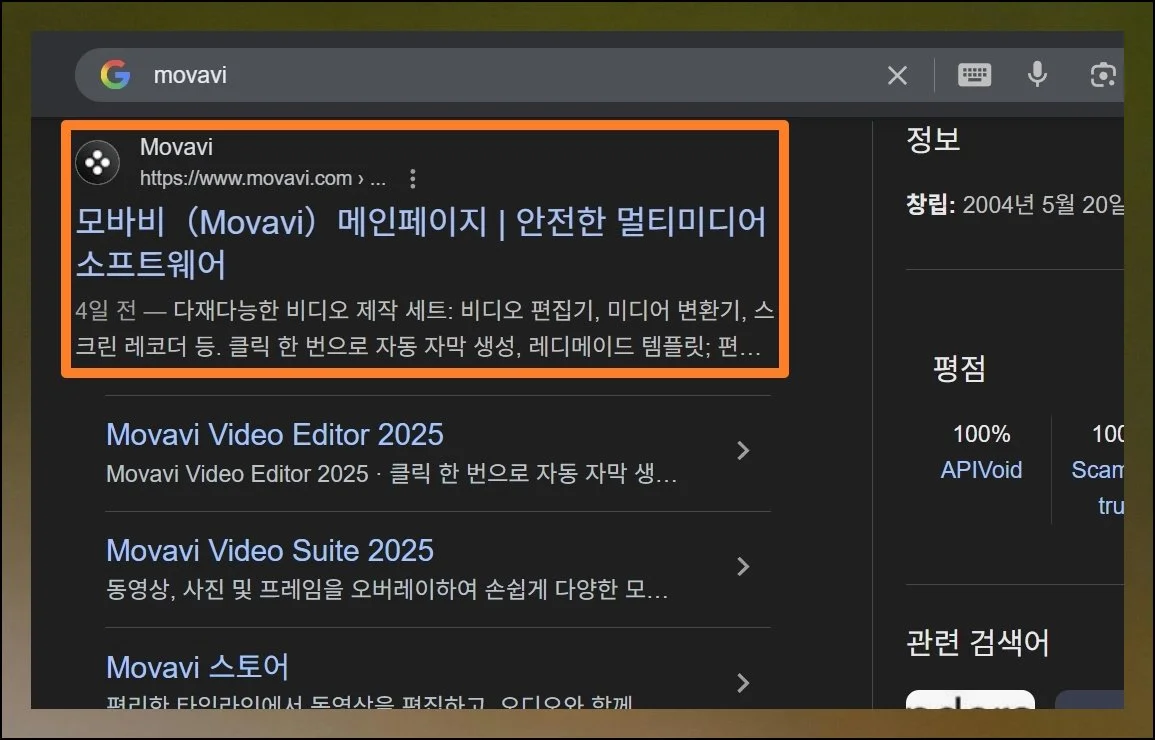Click the https://www.movavi.com URL text
The image size is (1155, 740).
coord(245,179)
